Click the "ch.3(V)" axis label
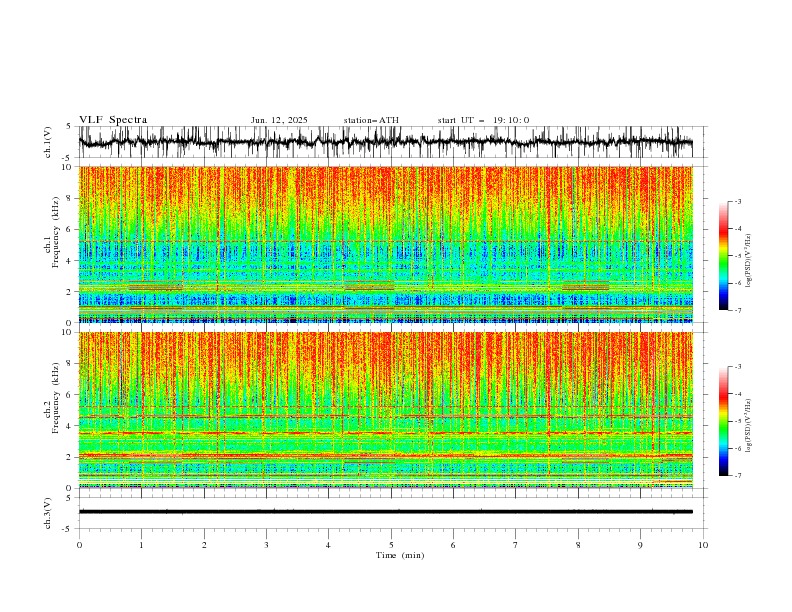This screenshot has width=792, height=612. [48, 513]
